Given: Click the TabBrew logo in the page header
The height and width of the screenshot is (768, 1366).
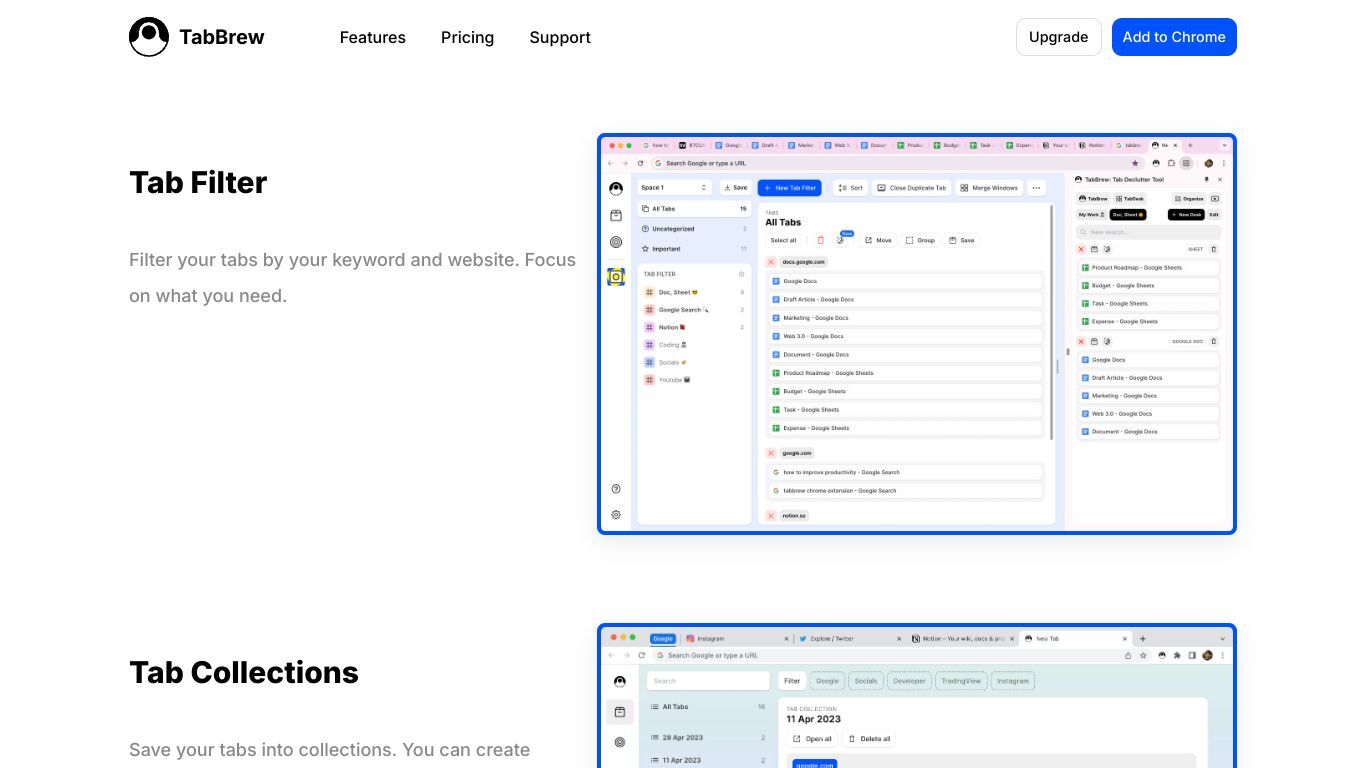Looking at the screenshot, I should pyautogui.click(x=197, y=37).
